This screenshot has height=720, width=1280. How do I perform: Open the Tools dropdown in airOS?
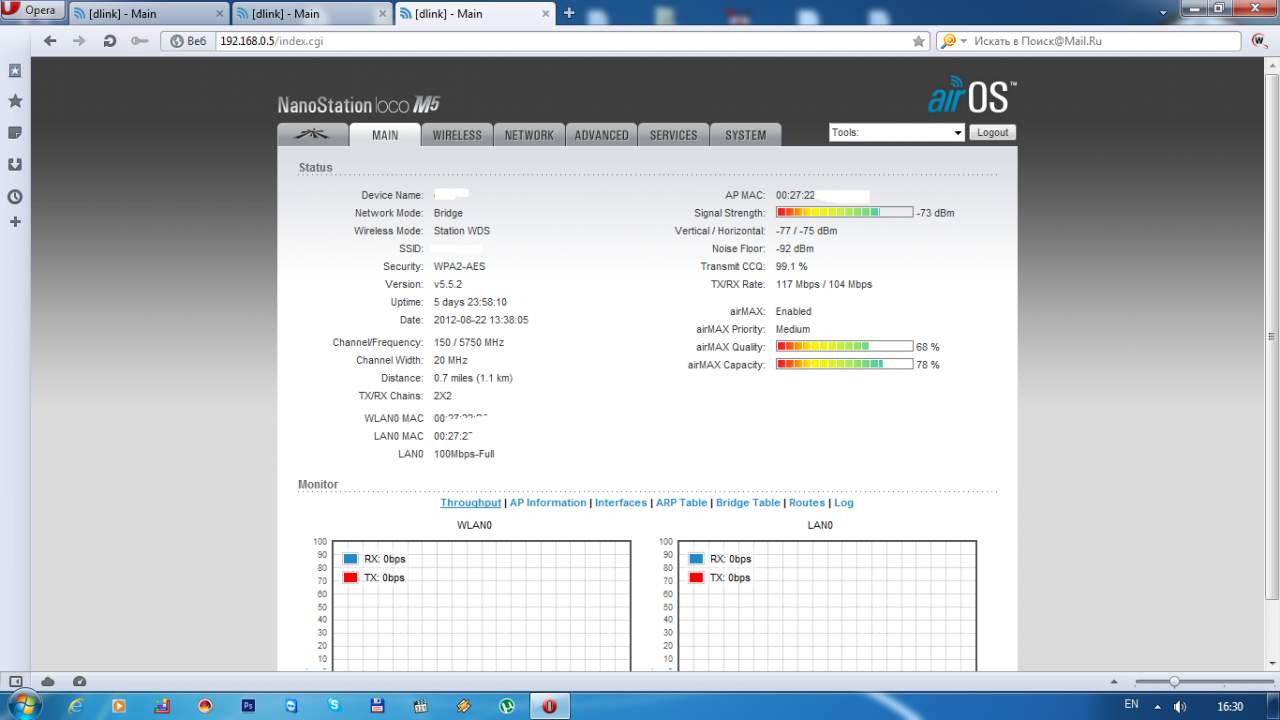tap(897, 132)
